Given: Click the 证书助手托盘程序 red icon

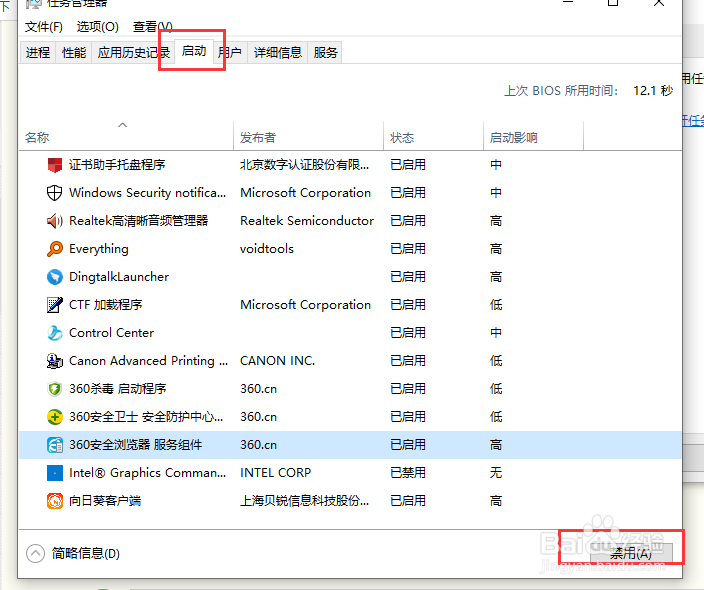Looking at the screenshot, I should click(x=55, y=165).
